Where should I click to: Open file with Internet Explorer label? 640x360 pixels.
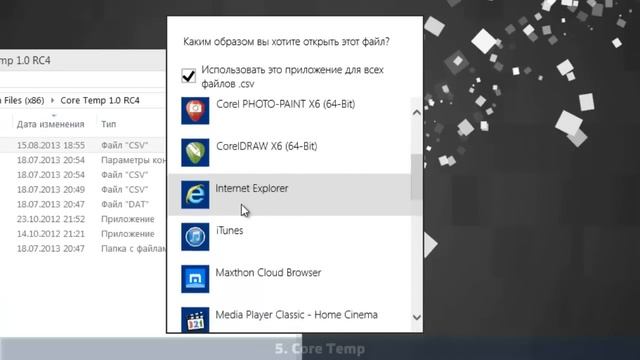252,188
